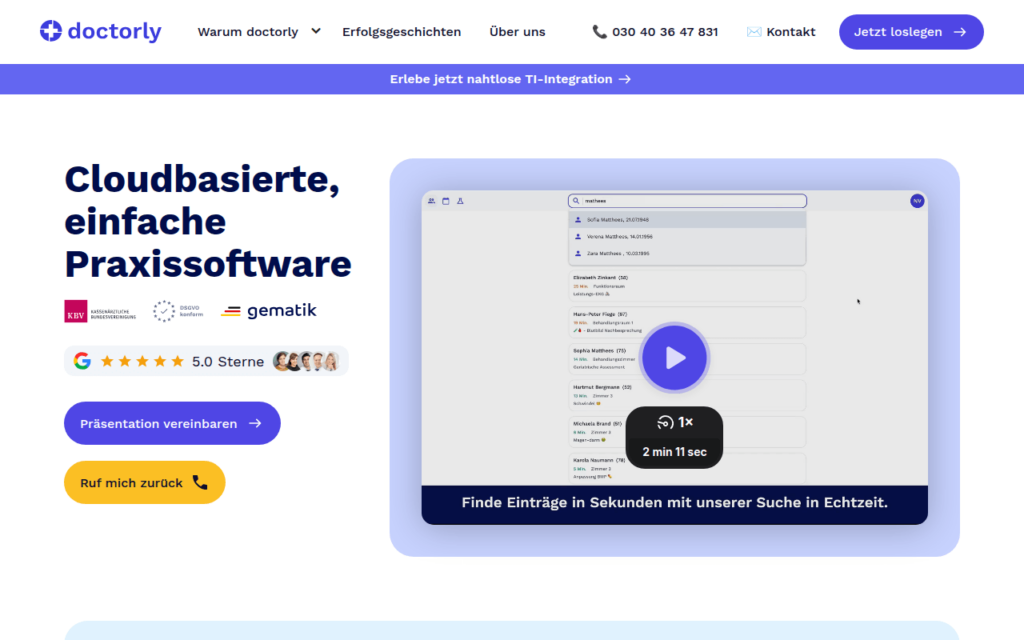Open the Sophia Matthees patient card

pos(687,359)
